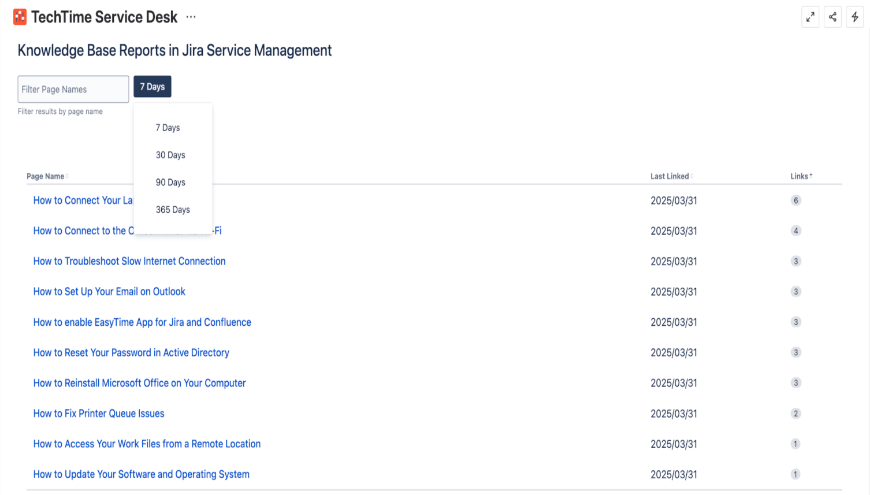870x495 pixels.
Task: Sort the table by Page Name column
Action: [46, 176]
